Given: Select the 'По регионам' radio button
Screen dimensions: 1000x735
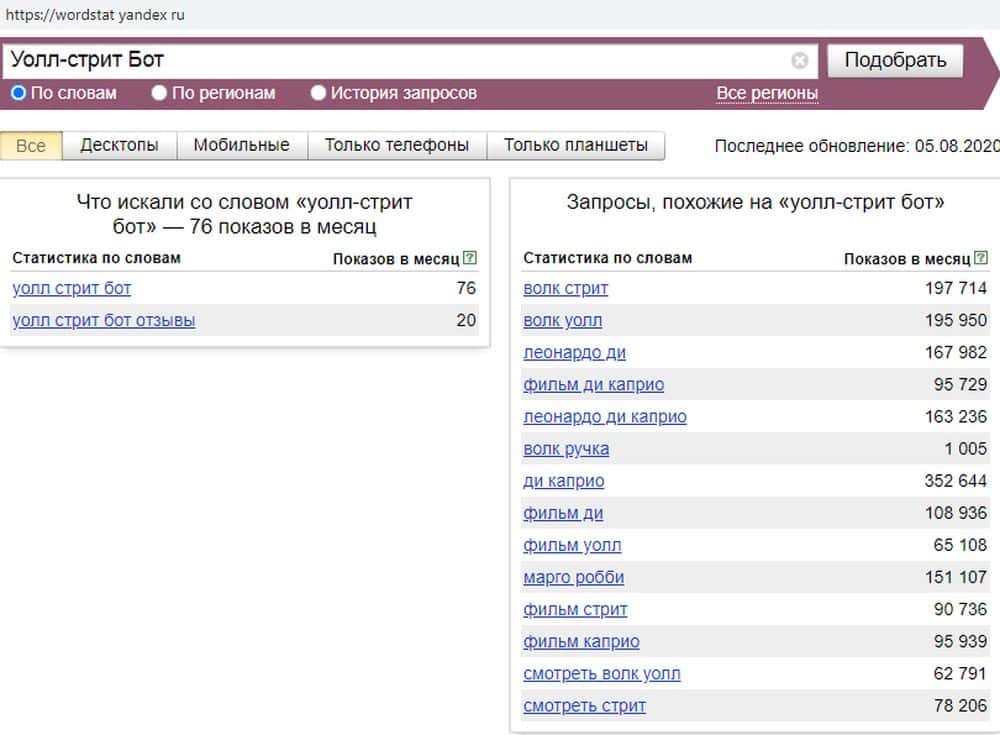Looking at the screenshot, I should point(159,93).
